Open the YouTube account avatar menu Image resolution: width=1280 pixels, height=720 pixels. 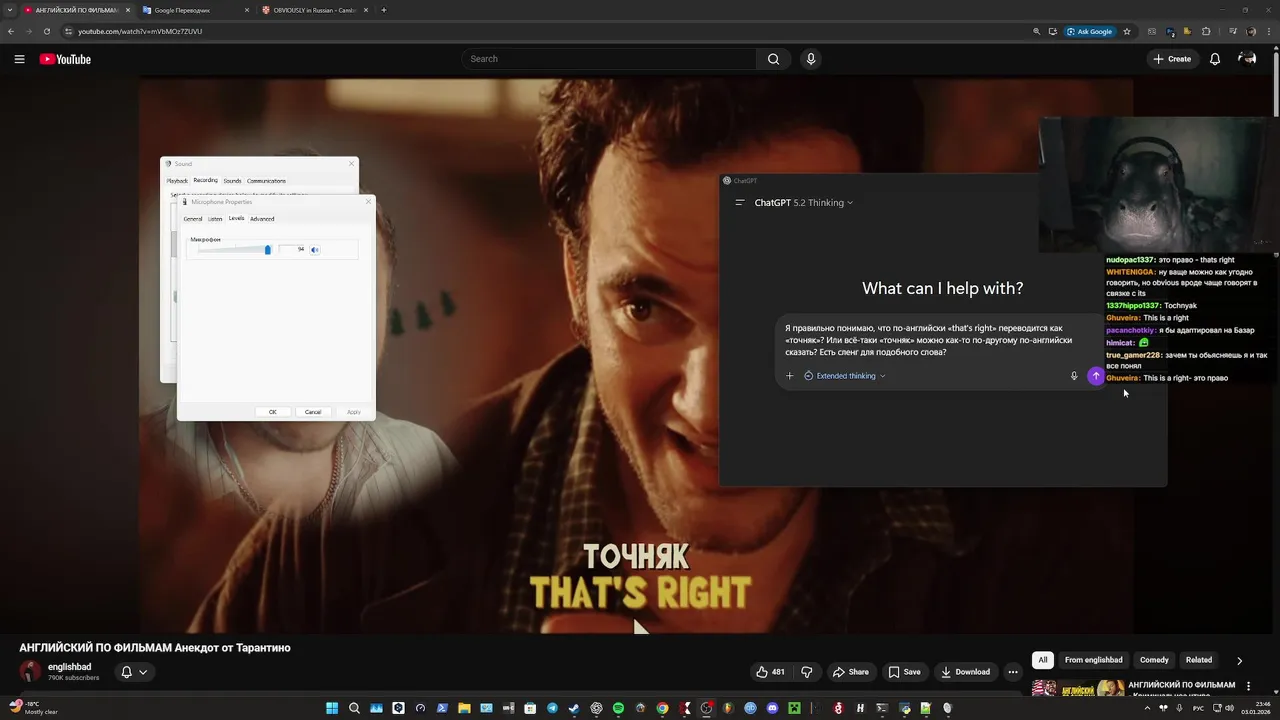point(1247,59)
